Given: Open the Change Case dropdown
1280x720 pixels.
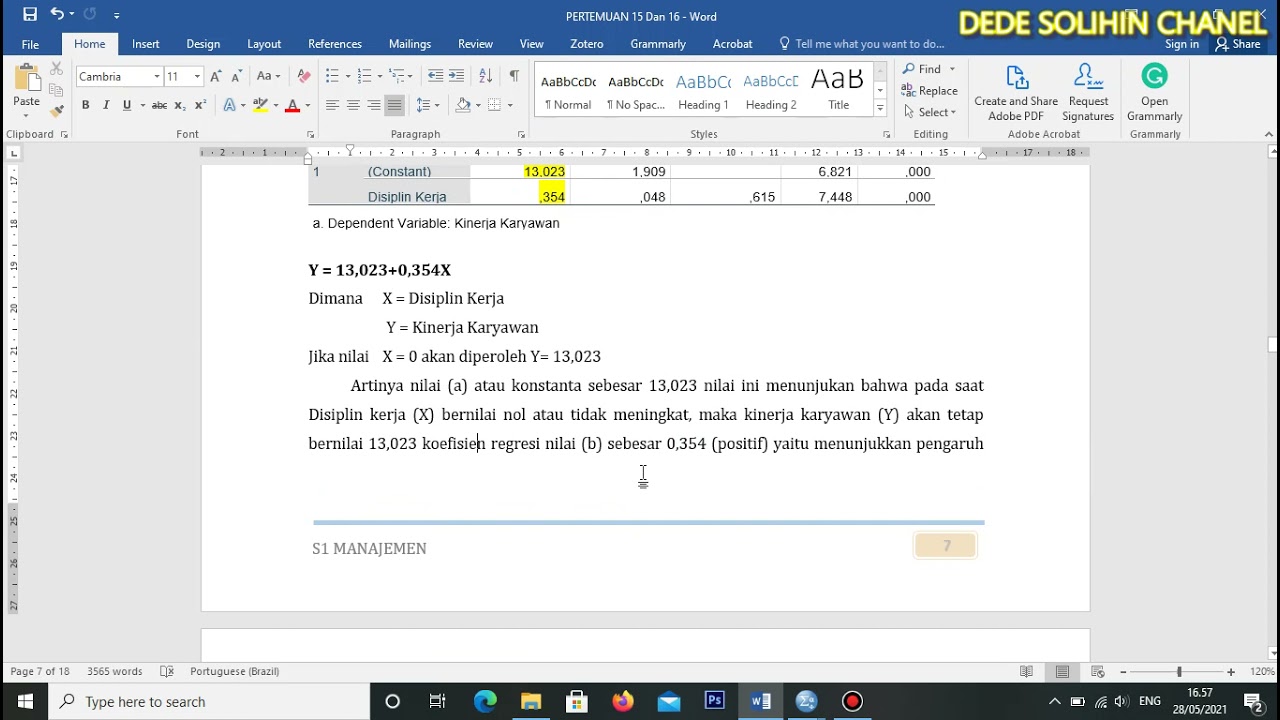Looking at the screenshot, I should (268, 76).
